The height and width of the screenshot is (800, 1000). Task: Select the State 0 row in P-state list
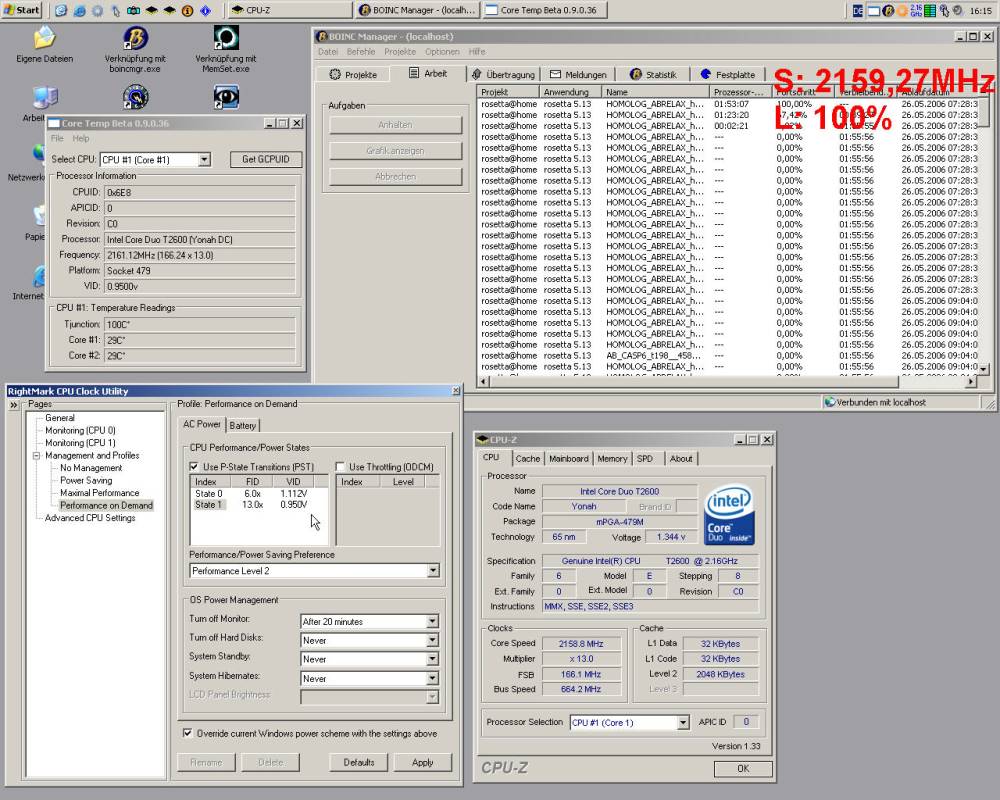point(259,493)
